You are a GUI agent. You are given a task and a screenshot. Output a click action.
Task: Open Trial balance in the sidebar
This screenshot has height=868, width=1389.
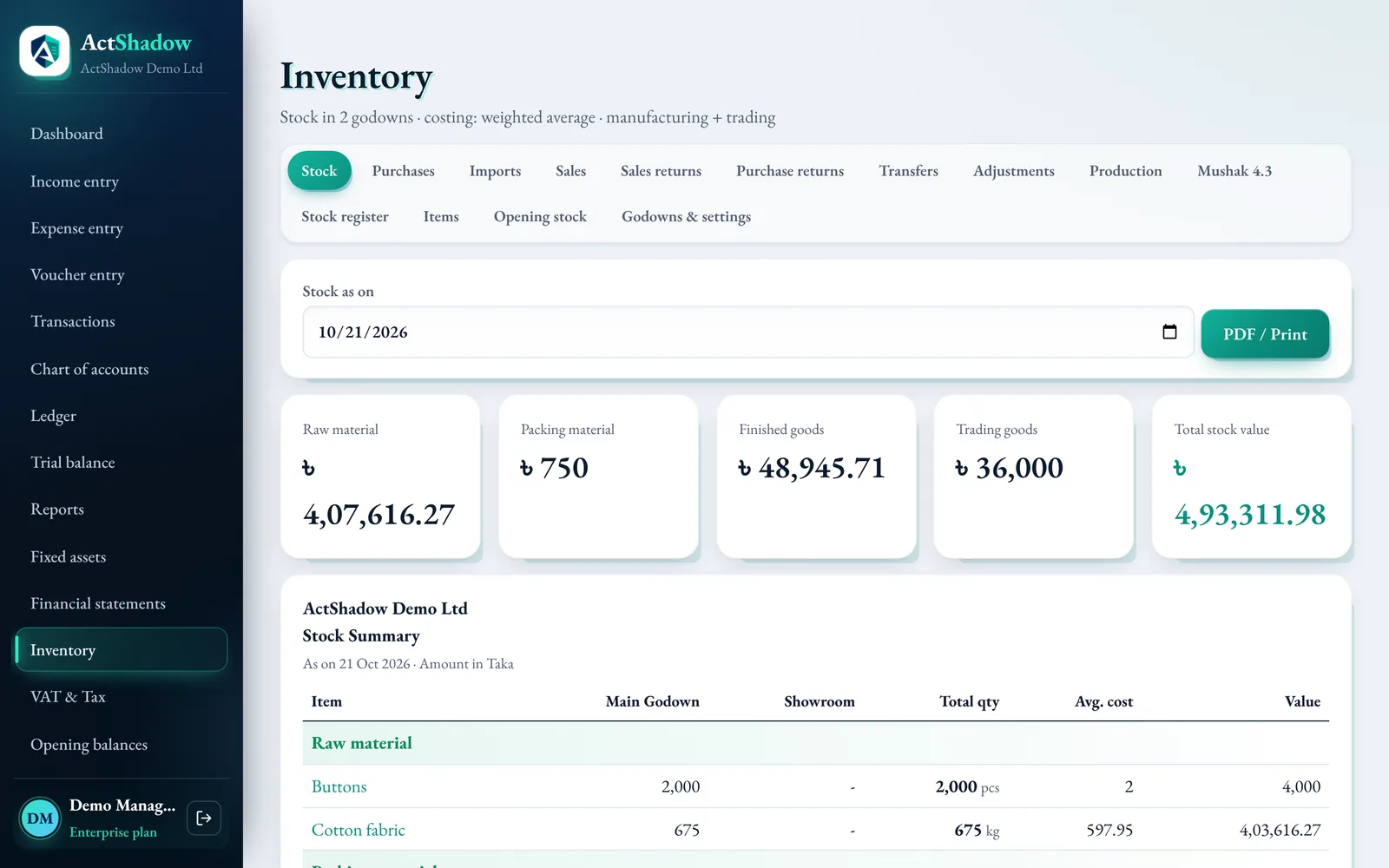coord(122,463)
